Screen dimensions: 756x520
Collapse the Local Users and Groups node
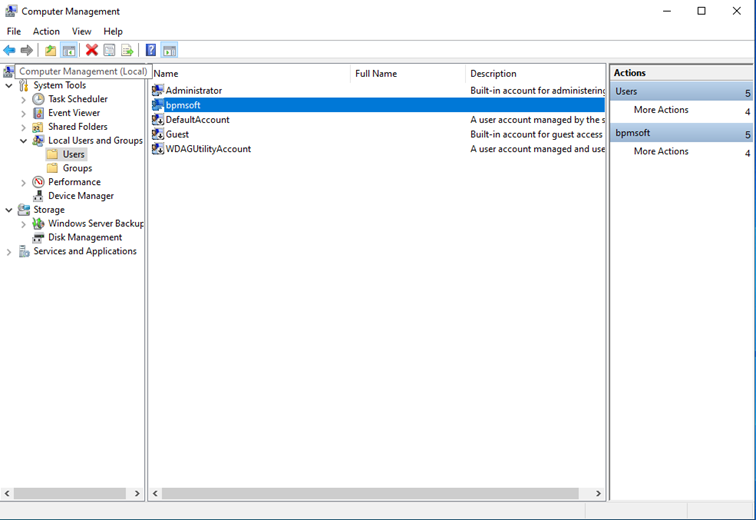[x=23, y=141]
